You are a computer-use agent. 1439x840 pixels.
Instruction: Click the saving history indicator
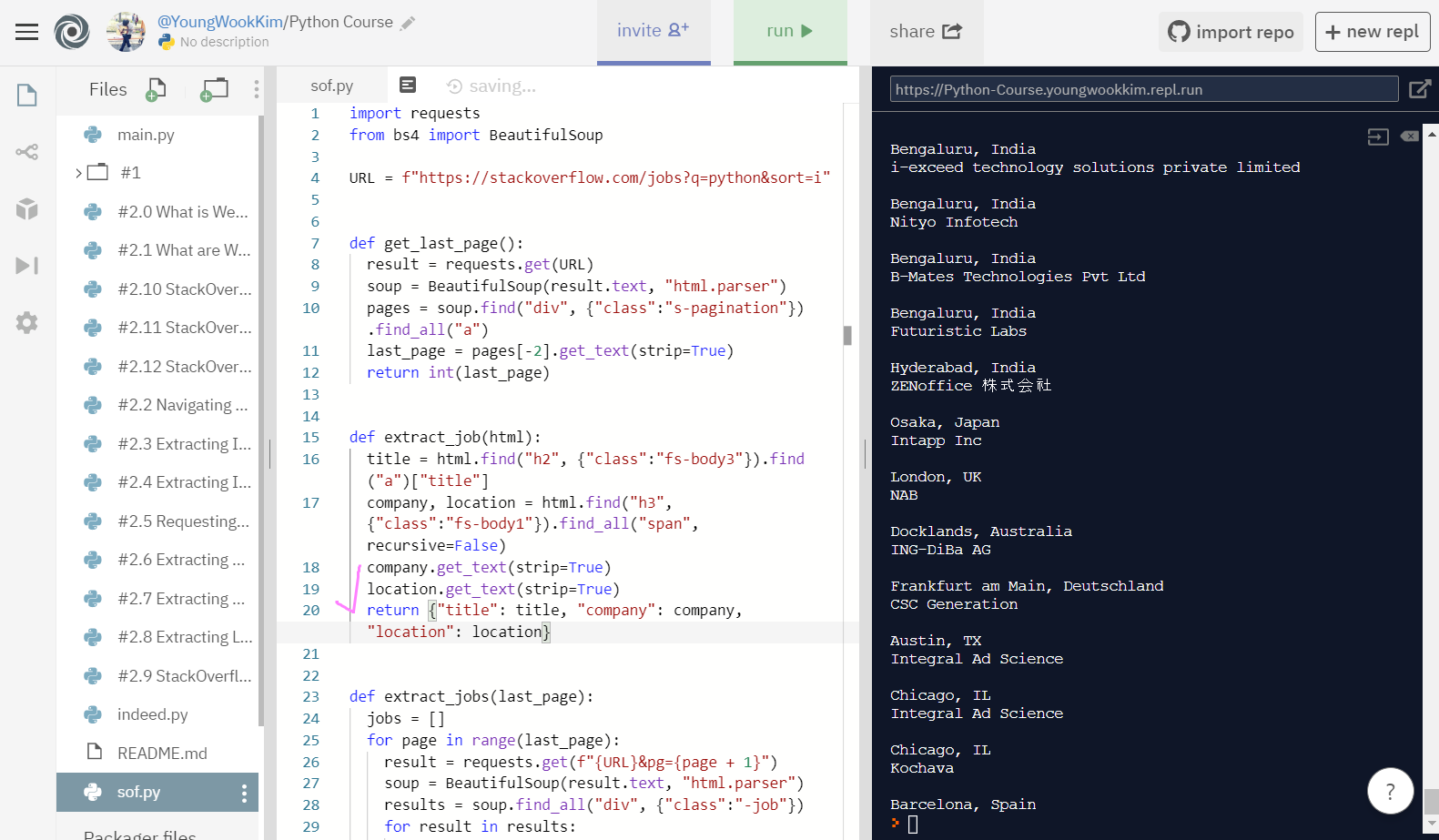coord(491,86)
